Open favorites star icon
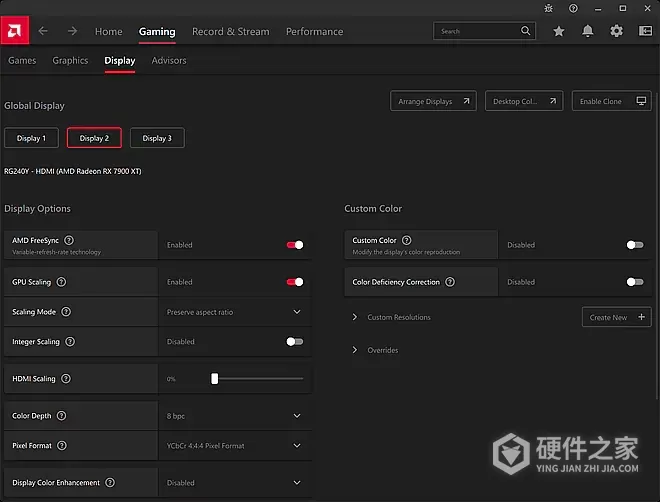Viewport: 660px width, 502px height. 559,31
